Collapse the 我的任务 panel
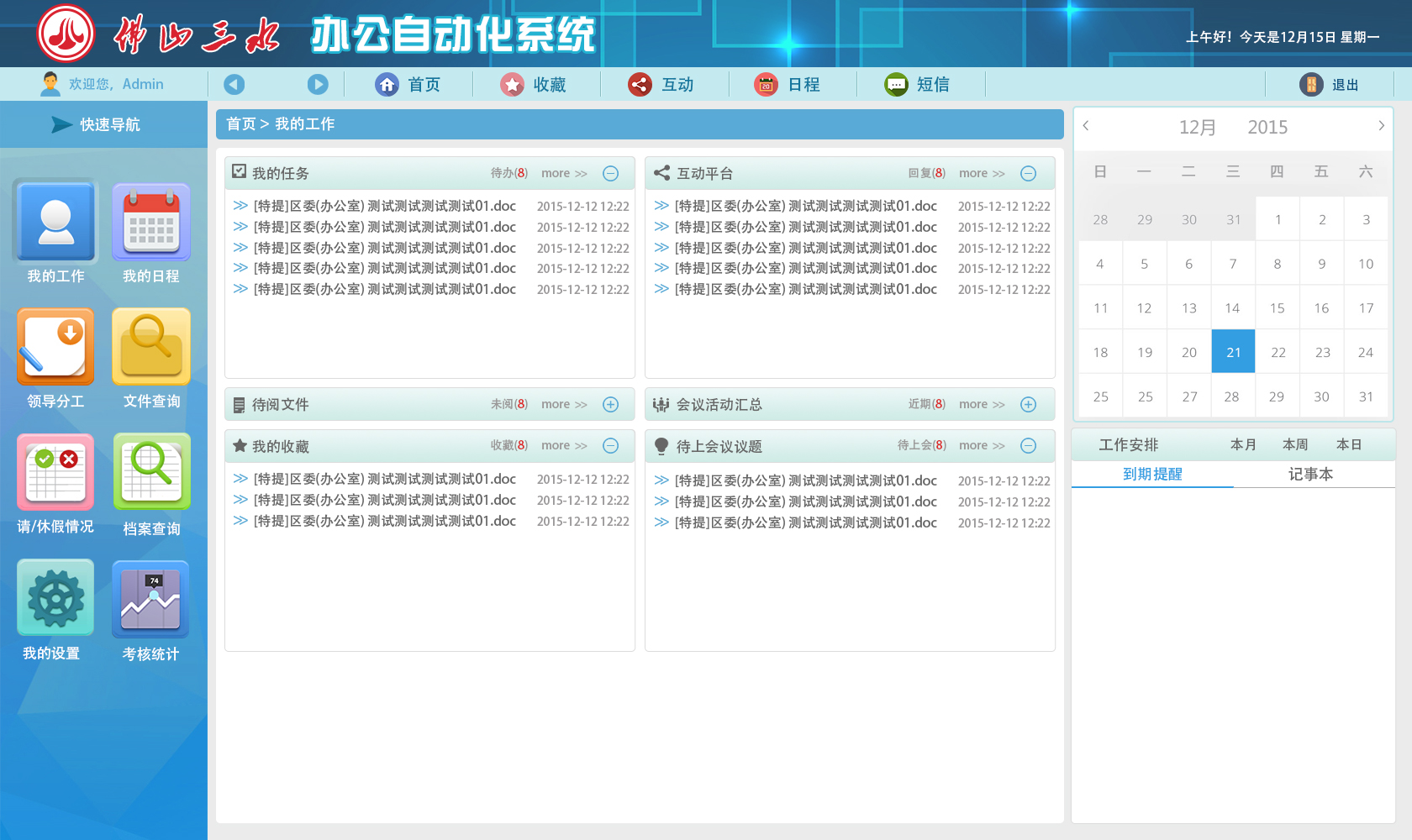Image resolution: width=1412 pixels, height=840 pixels. pyautogui.click(x=611, y=173)
